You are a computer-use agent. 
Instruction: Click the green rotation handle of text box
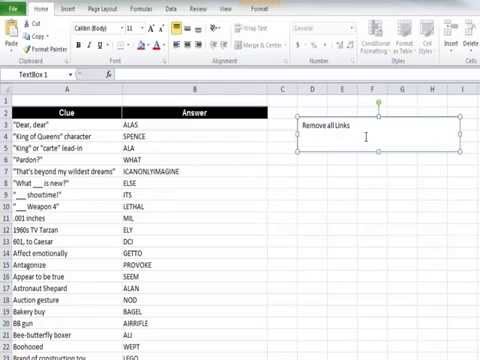tap(379, 102)
